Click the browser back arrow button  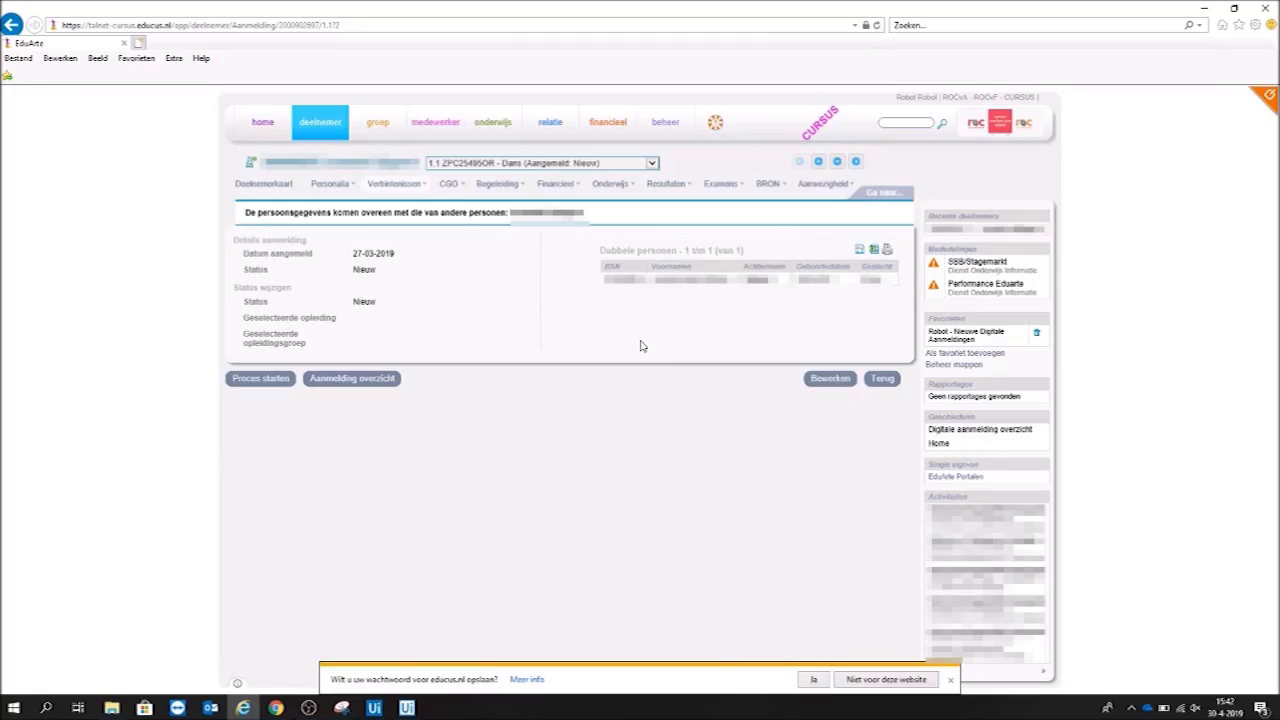click(x=12, y=25)
